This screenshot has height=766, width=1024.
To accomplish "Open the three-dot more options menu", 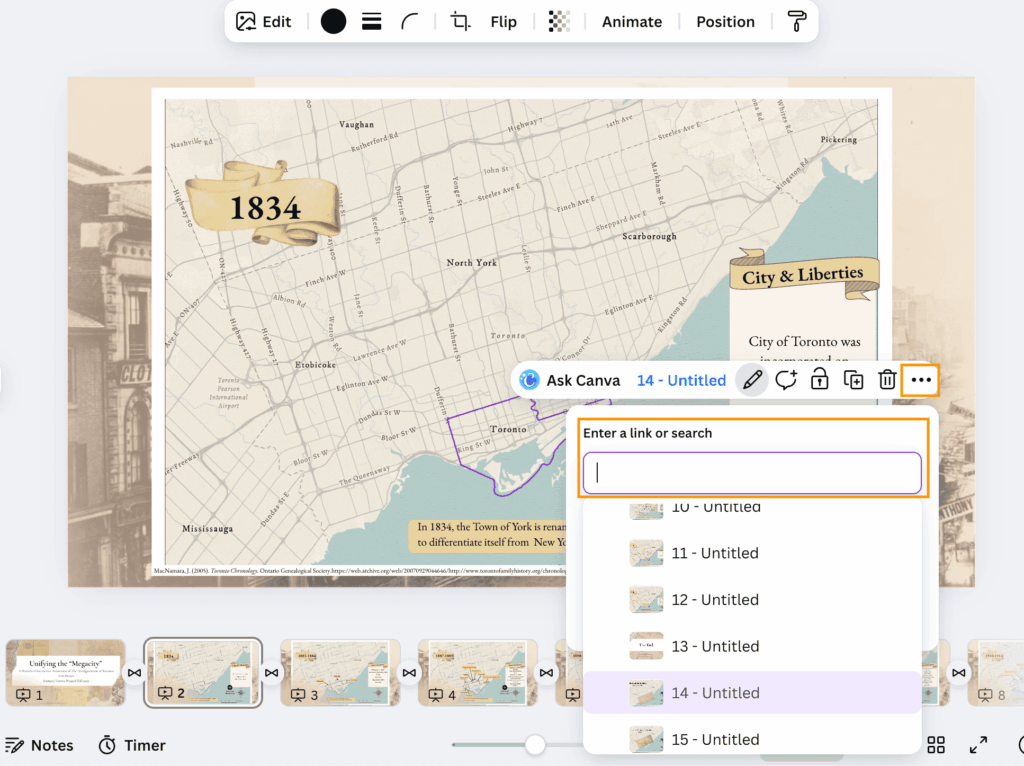I will [x=921, y=380].
